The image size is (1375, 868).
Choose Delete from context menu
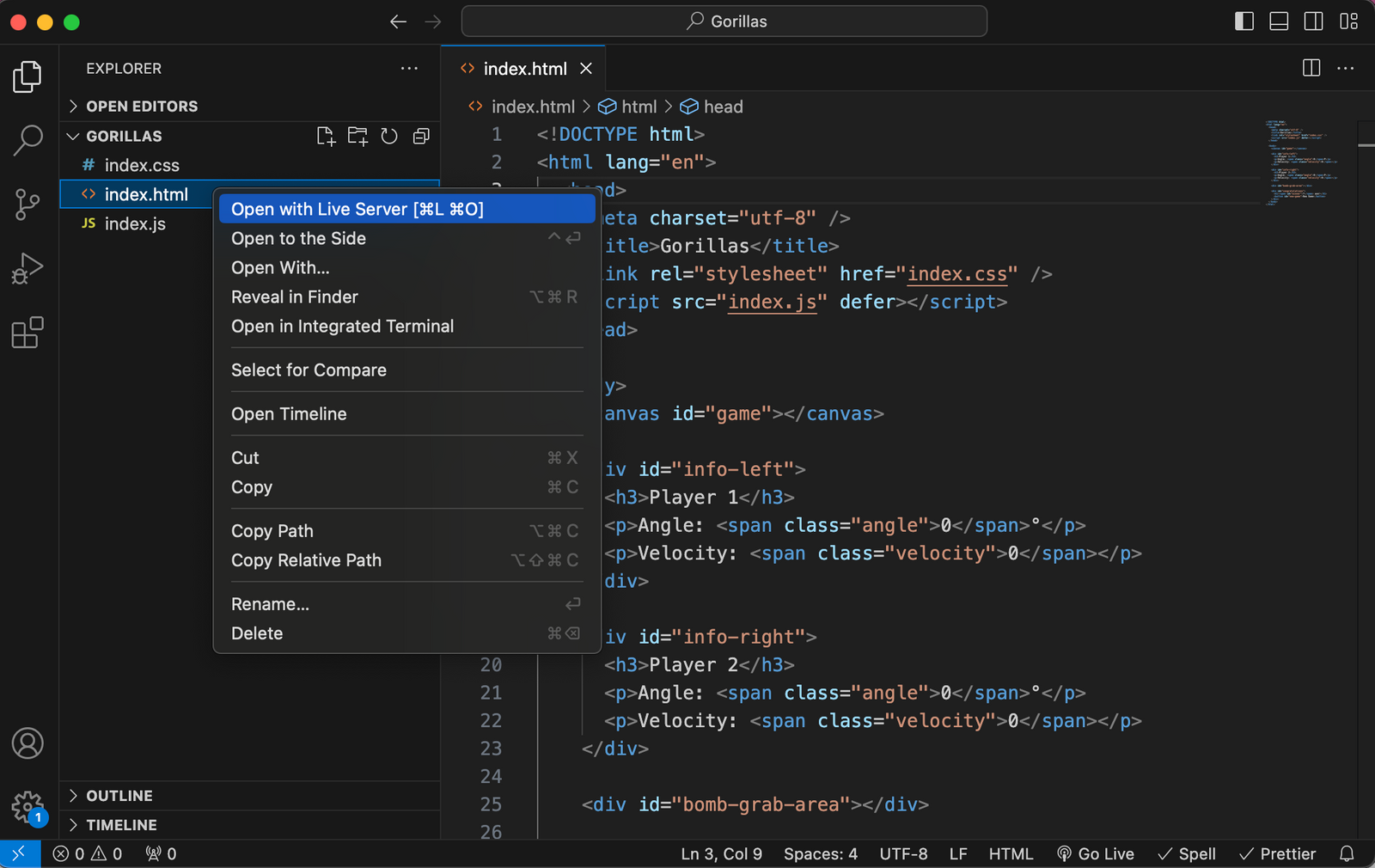tap(406, 633)
